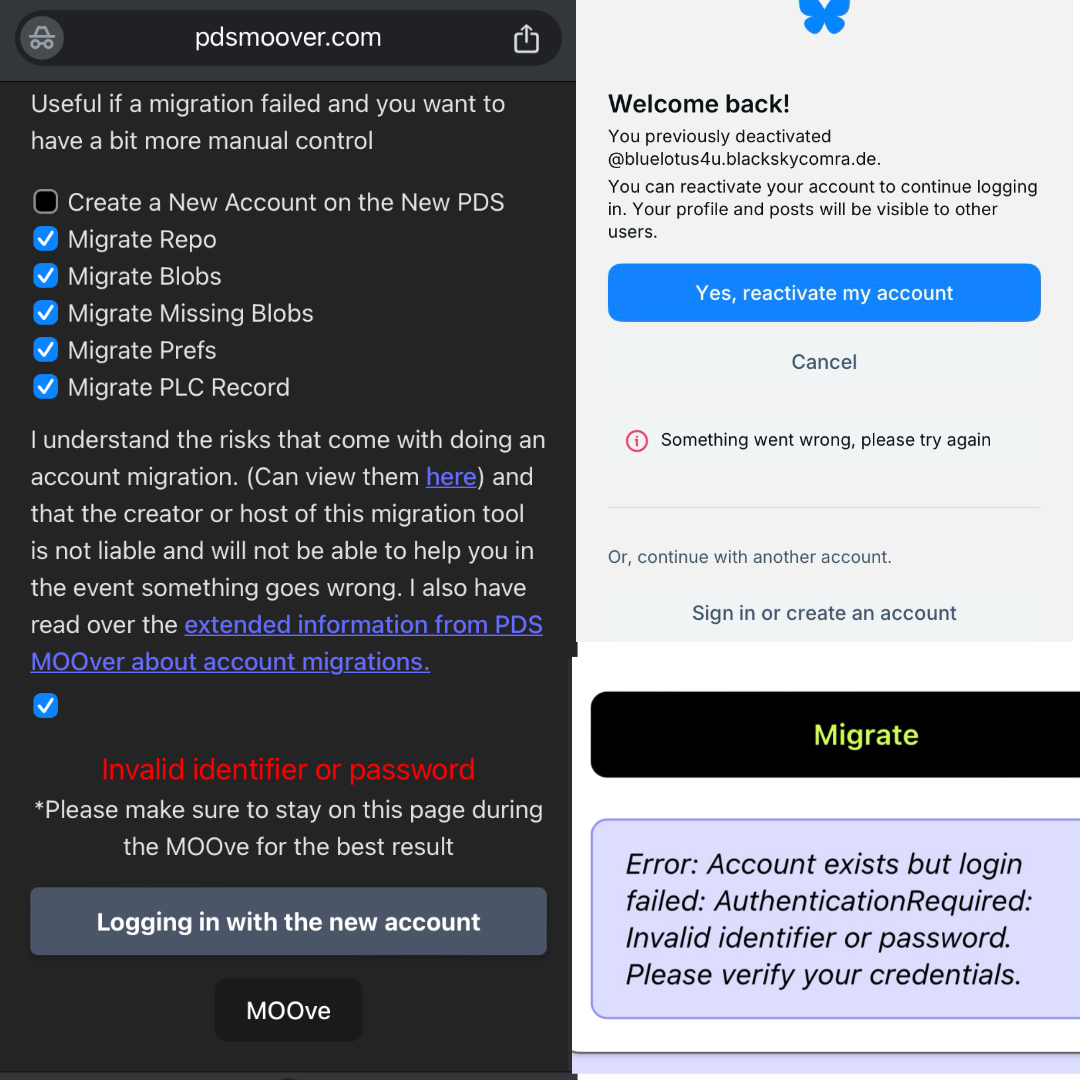Click Yes, reactivate my account
This screenshot has height=1080, width=1080.
(824, 293)
